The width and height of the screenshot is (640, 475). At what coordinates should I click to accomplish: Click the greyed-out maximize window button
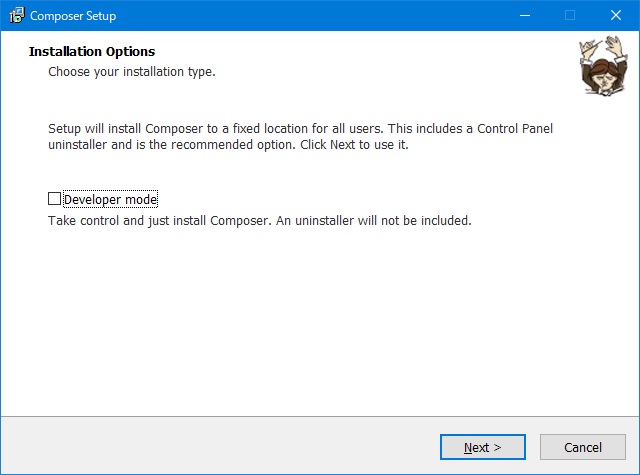click(x=570, y=15)
